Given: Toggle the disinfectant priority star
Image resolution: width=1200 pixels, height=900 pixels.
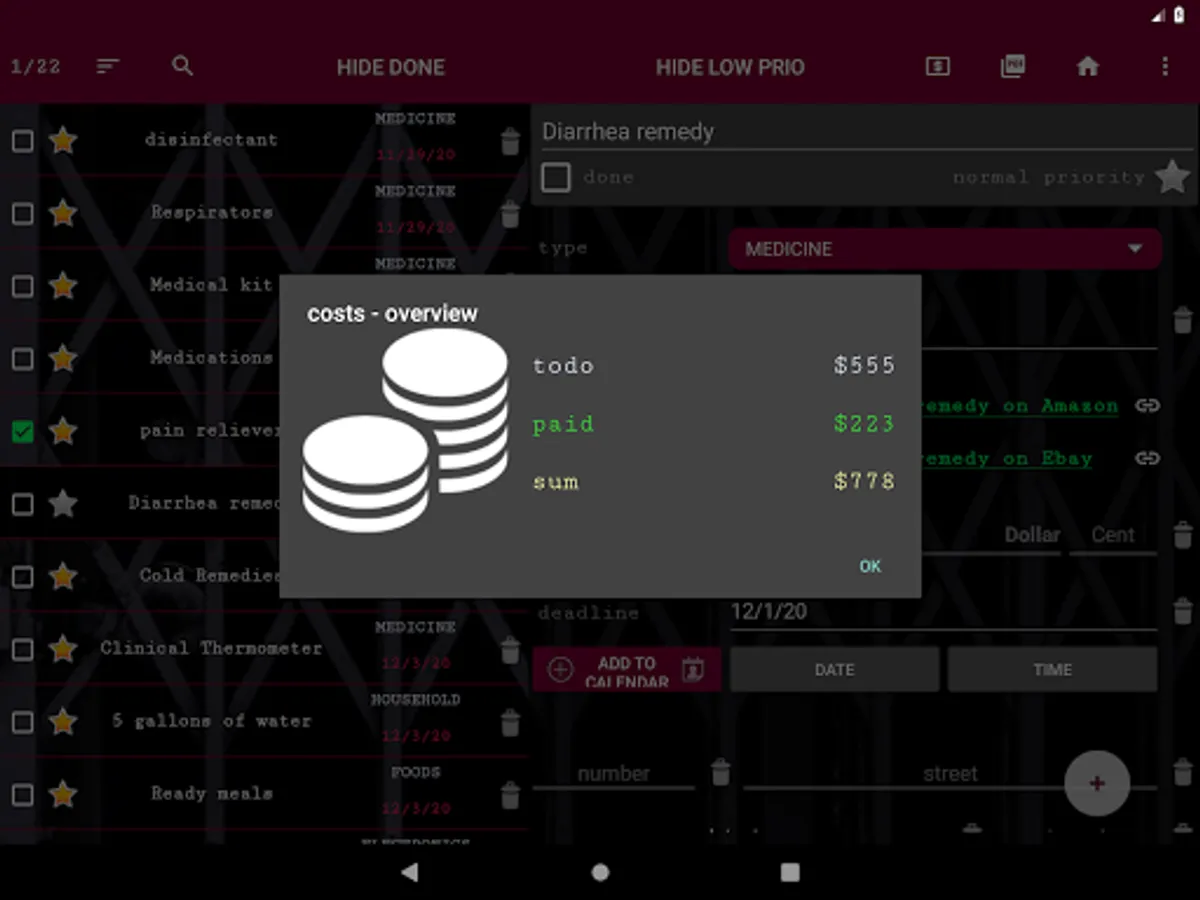Looking at the screenshot, I should pos(63,140).
